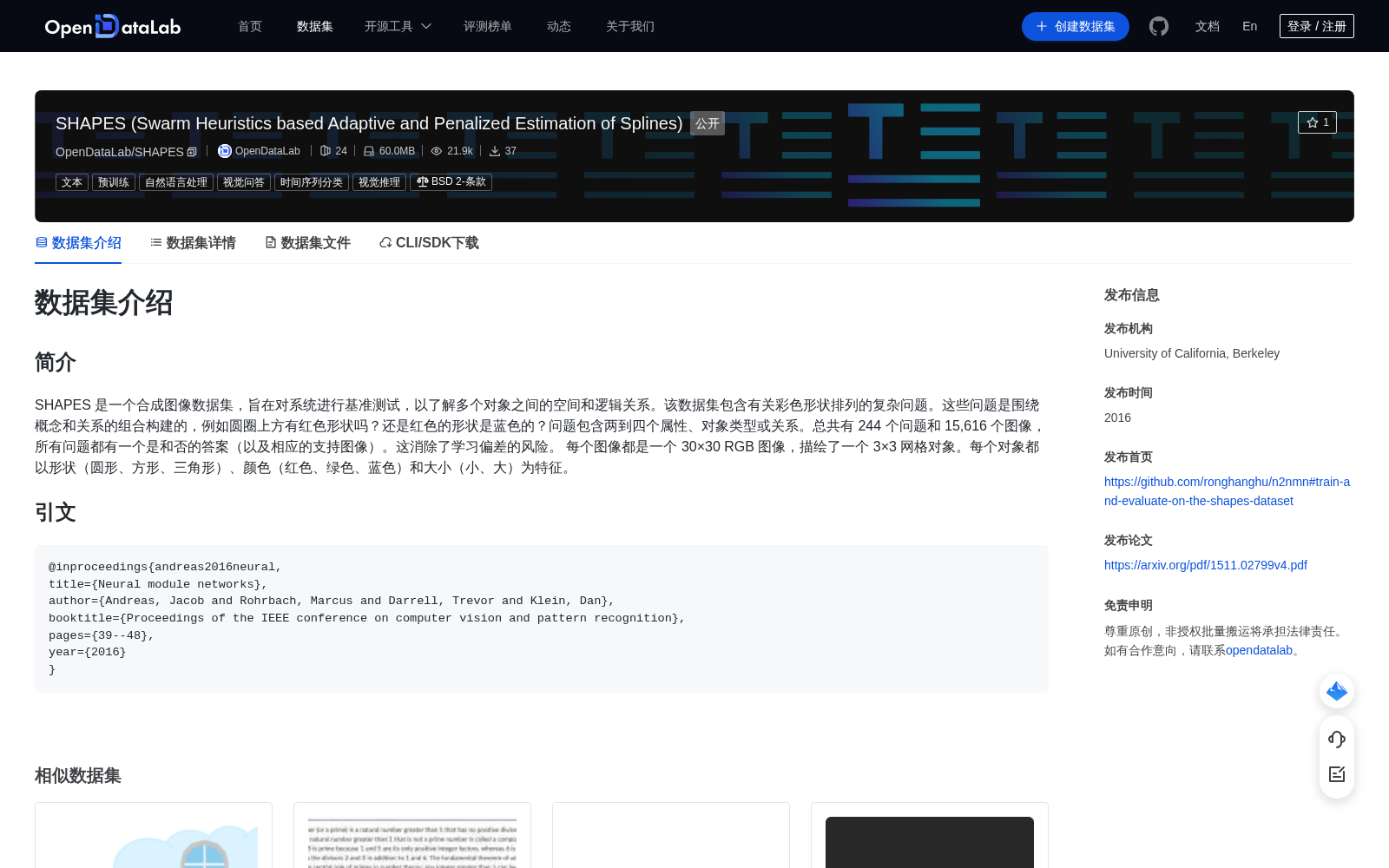Click the 登录 / 注册 button

point(1317,26)
